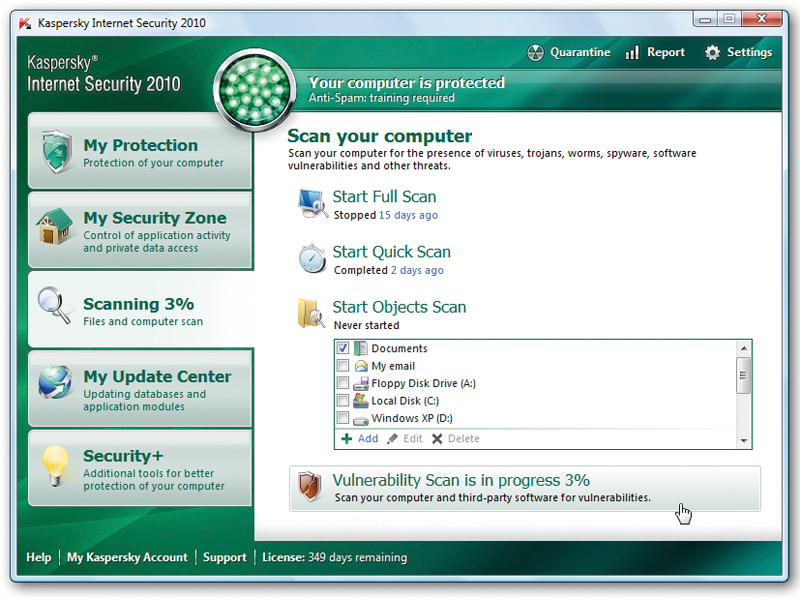Screen dimensions: 800x600
Task: Click the License 349 days remaining link
Action: (x=335, y=557)
